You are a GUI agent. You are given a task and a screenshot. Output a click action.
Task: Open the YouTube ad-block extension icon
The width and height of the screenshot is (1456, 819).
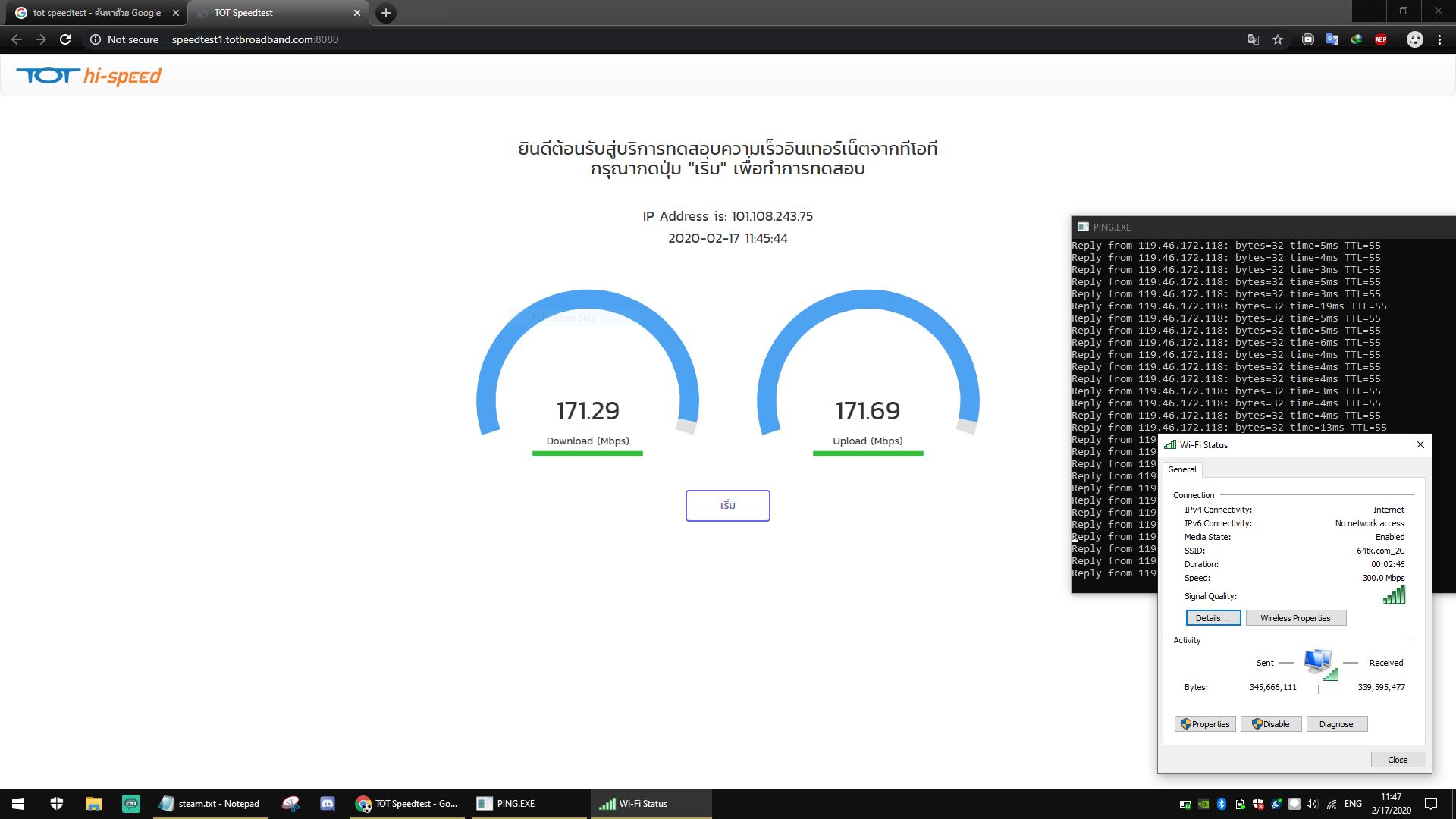click(x=1308, y=39)
